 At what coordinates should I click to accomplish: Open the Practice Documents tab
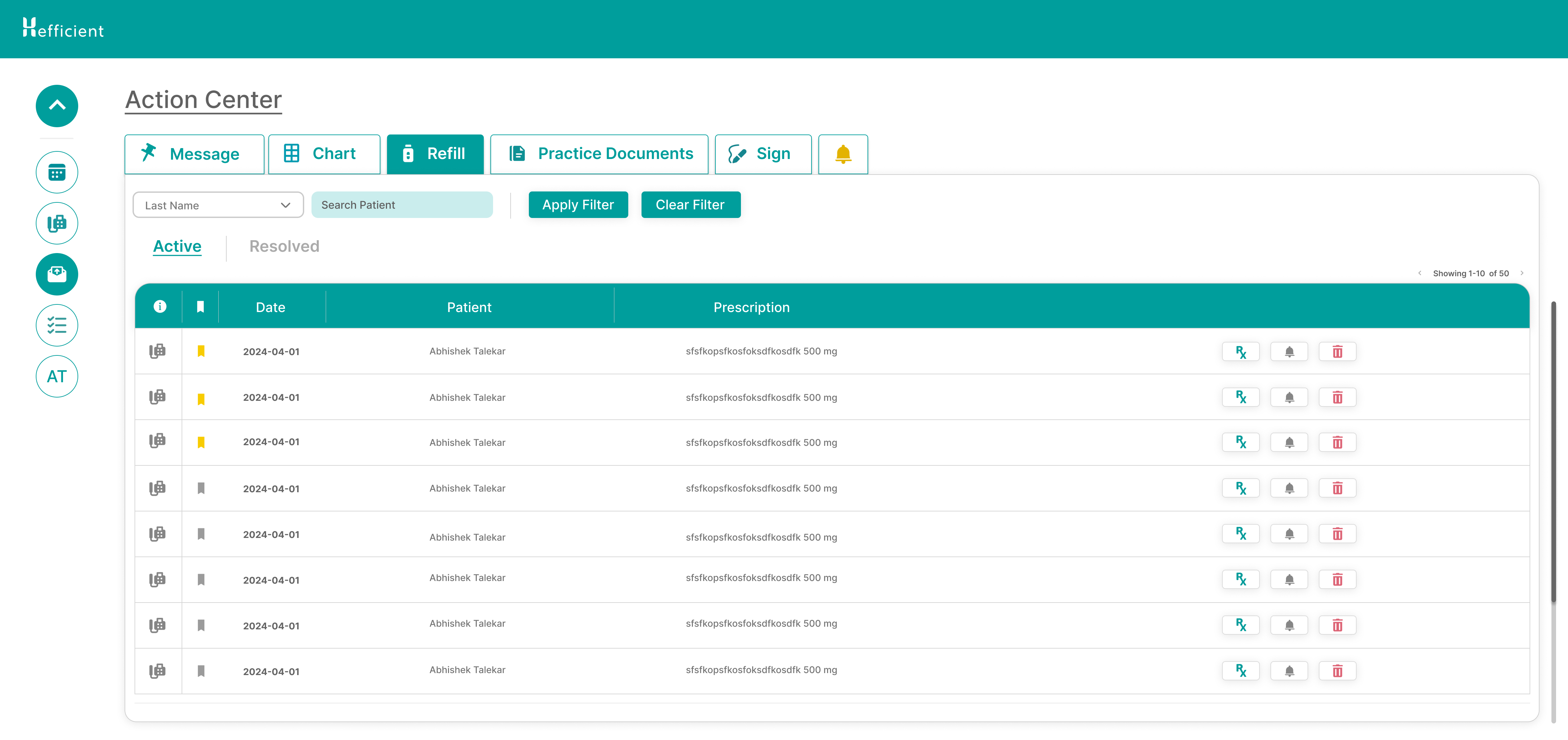pyautogui.click(x=599, y=154)
